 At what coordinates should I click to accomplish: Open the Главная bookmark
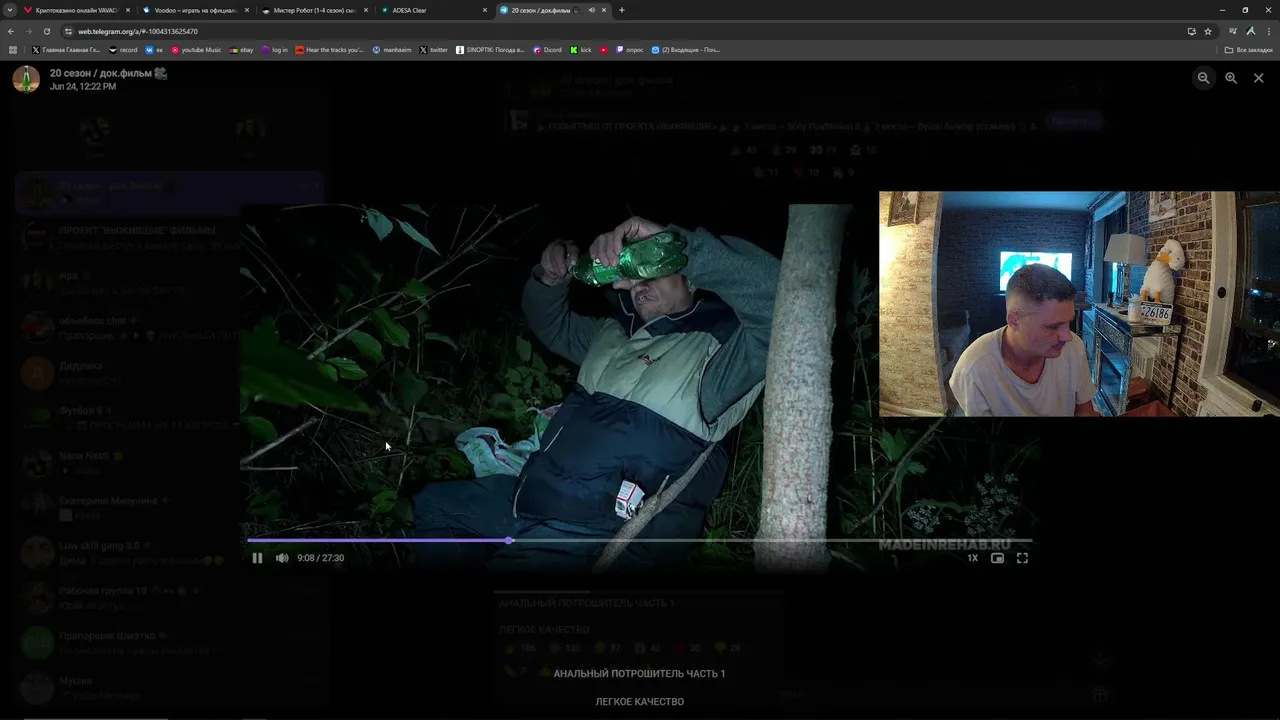[66, 50]
